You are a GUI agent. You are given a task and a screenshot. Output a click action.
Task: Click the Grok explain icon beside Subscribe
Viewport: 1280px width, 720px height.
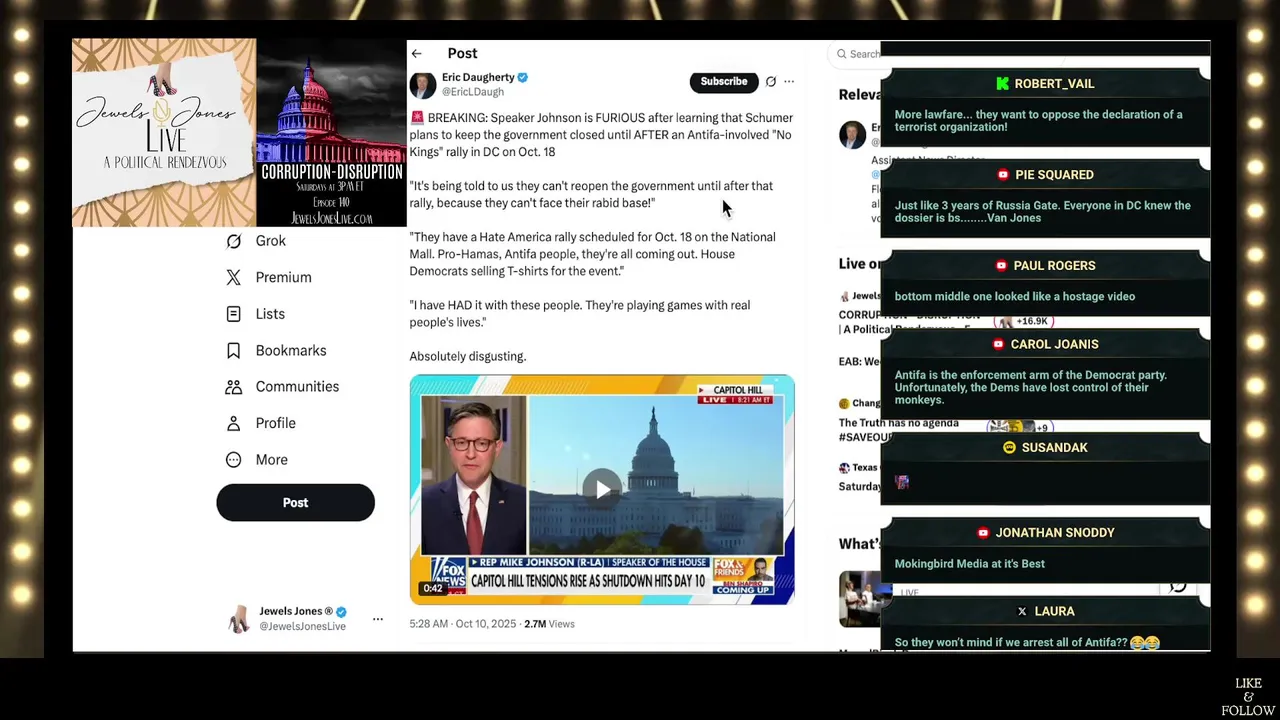(770, 82)
